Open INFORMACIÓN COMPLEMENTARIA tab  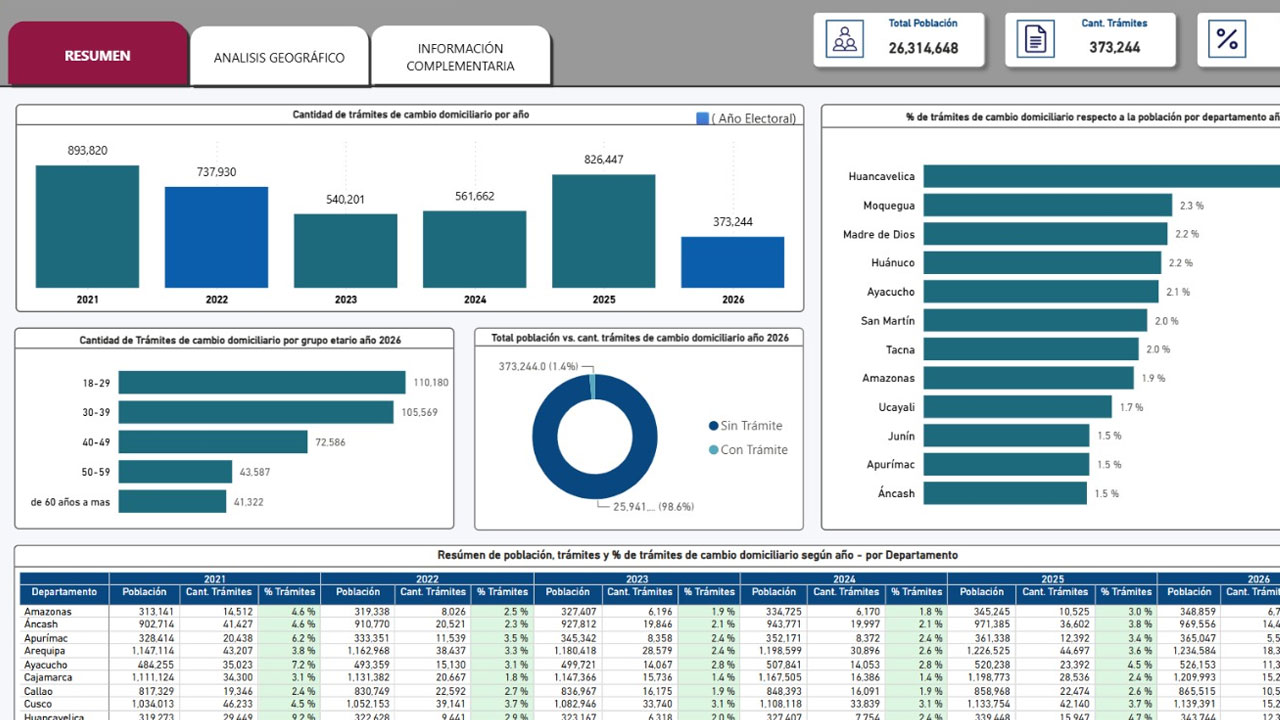pyautogui.click(x=461, y=57)
